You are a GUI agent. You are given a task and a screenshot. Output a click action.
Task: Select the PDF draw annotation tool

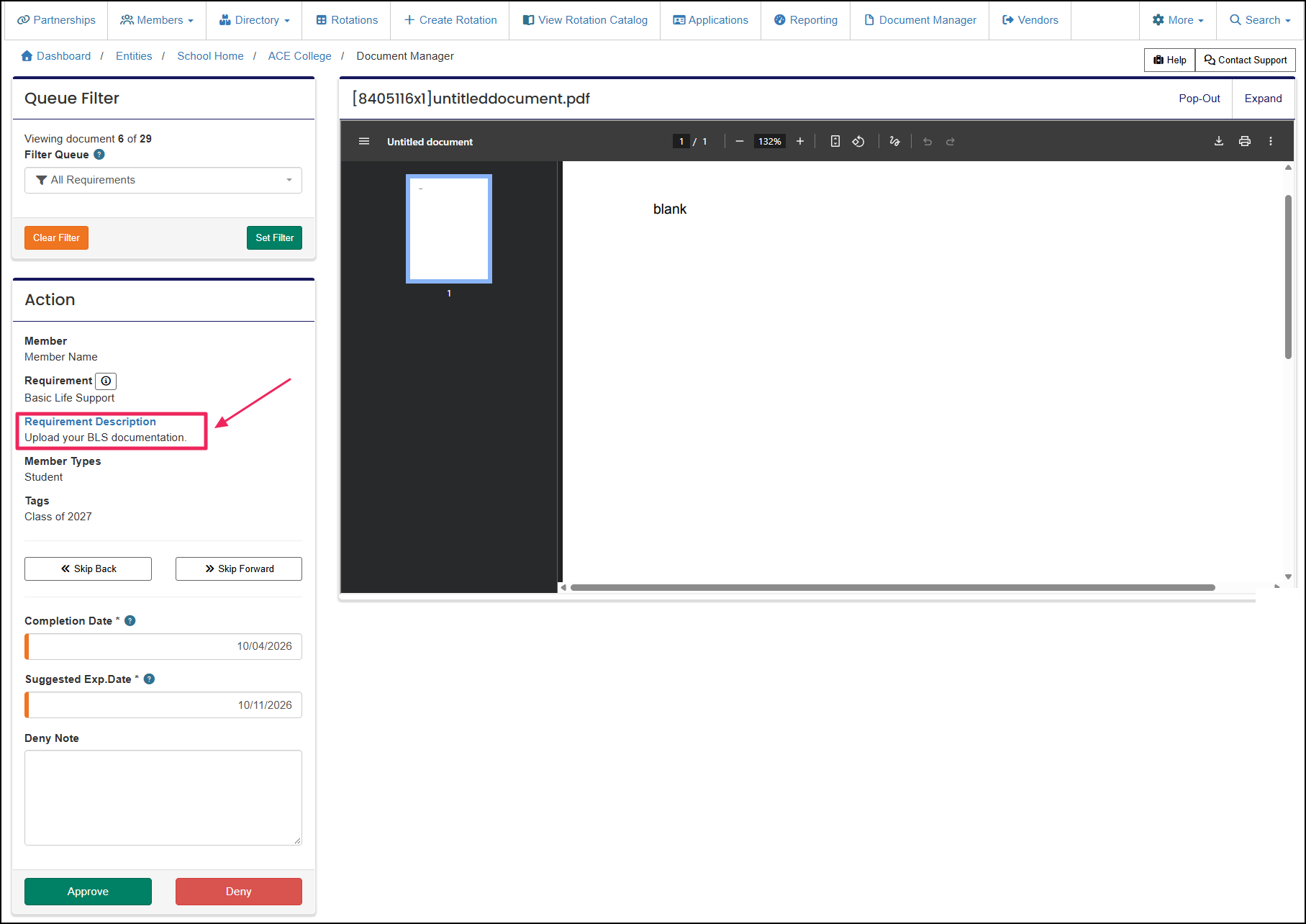tap(894, 141)
